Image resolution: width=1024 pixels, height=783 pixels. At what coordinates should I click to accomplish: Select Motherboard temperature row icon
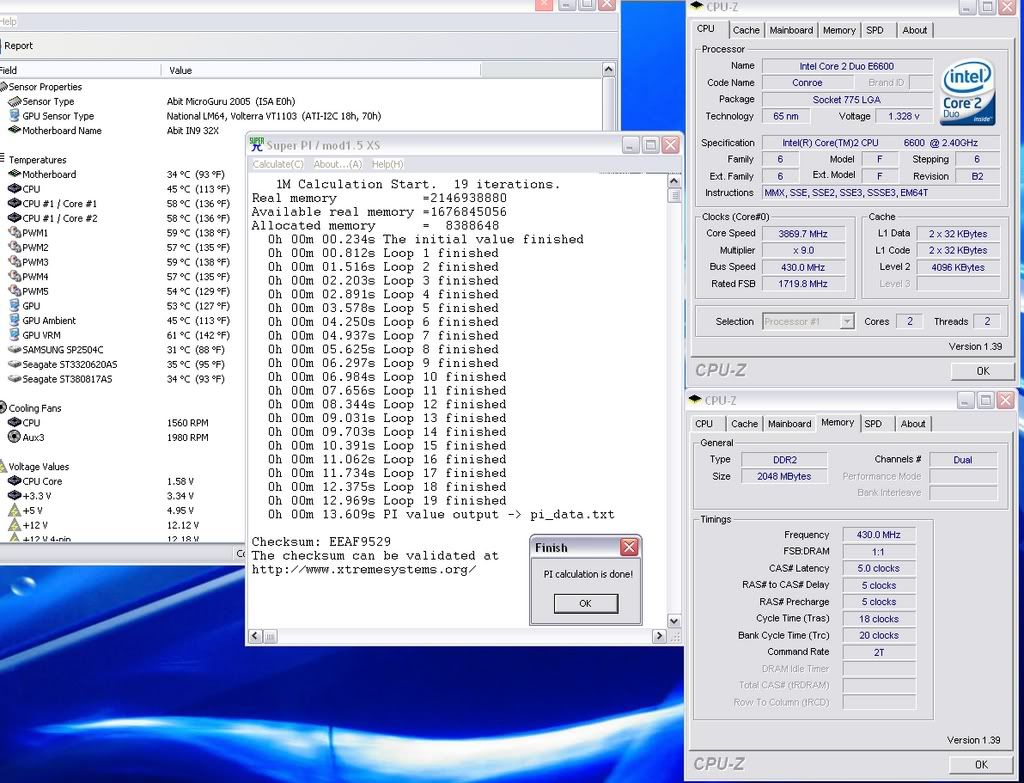(x=14, y=174)
